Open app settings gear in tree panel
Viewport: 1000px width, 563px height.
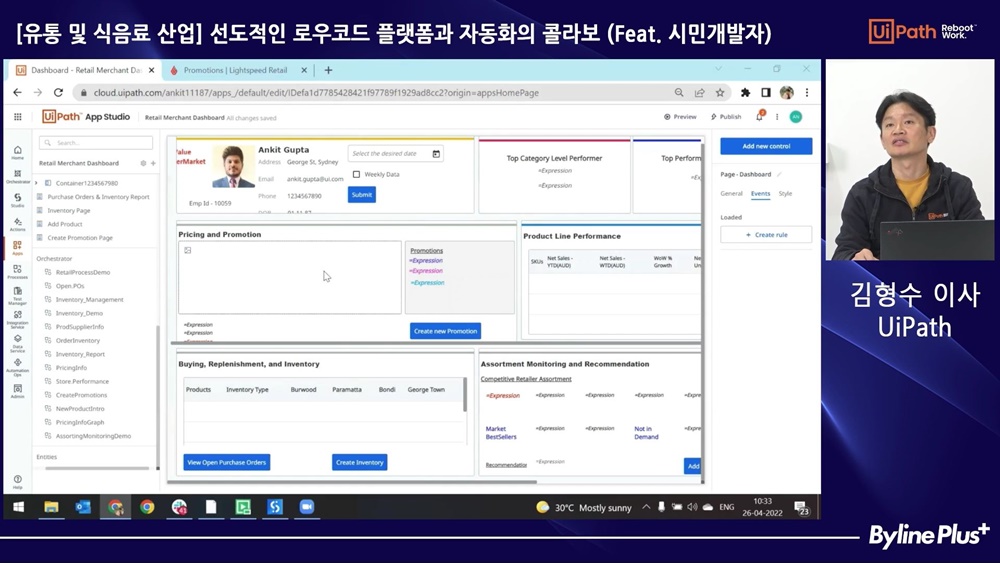[x=143, y=163]
